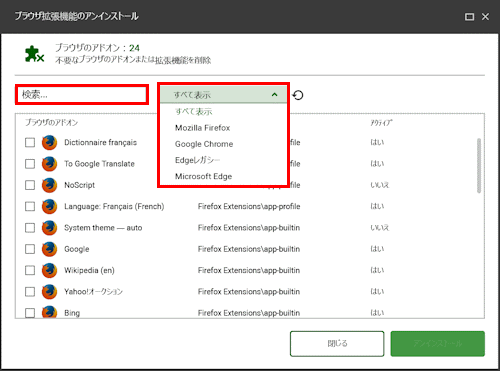Image resolution: width=500 pixels, height=371 pixels.
Task: Click Firefox icon beside System theme — auto
Action: coord(49,228)
